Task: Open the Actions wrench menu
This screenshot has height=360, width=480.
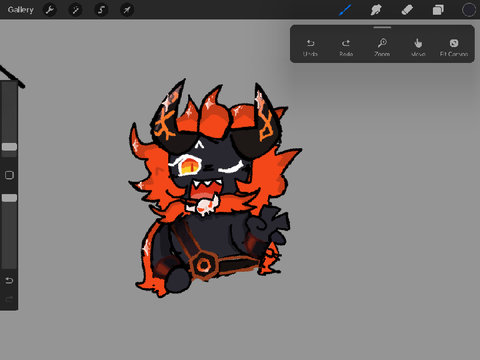Action: tap(50, 10)
